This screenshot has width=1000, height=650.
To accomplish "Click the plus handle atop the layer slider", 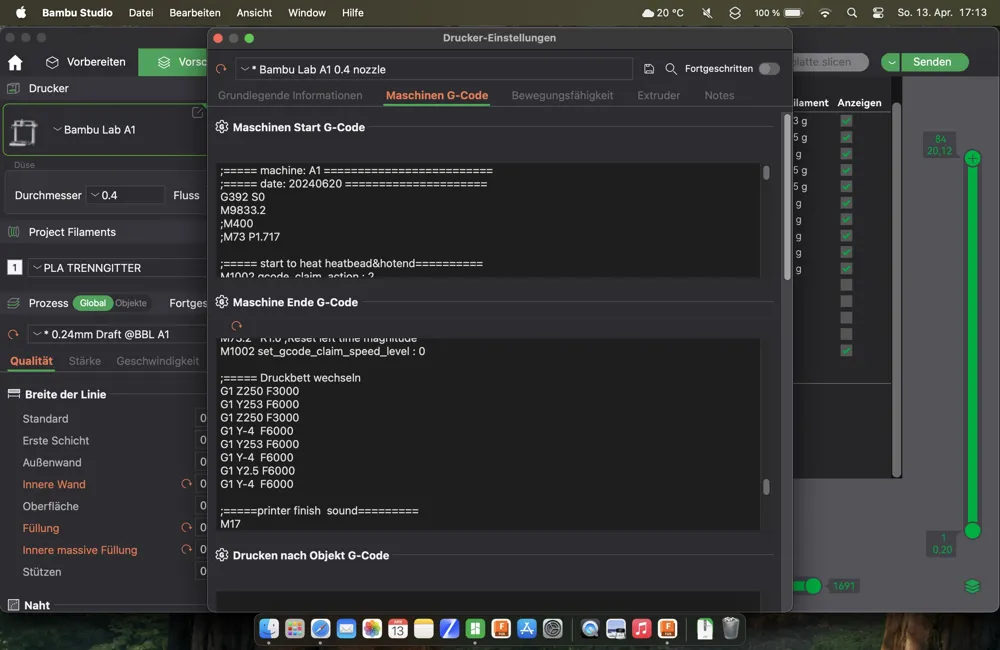I will (972, 159).
